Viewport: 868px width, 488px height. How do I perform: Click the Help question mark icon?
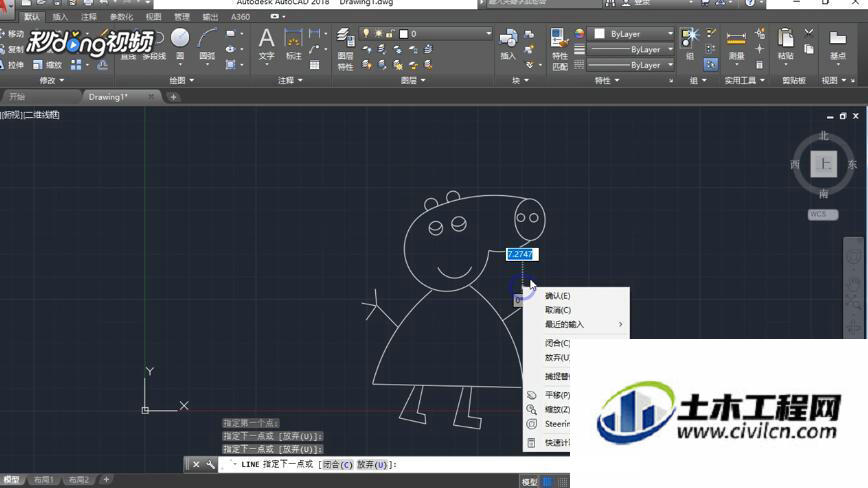pos(750,3)
